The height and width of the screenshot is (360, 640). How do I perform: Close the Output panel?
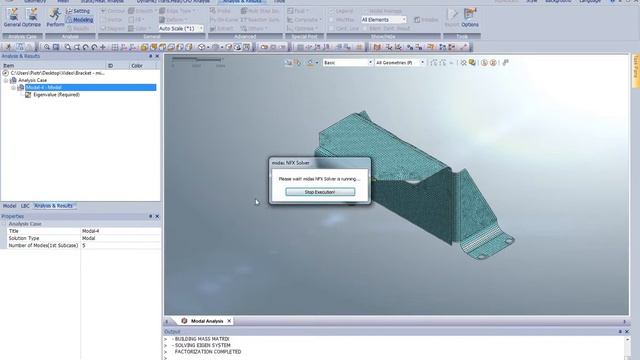pos(627,332)
